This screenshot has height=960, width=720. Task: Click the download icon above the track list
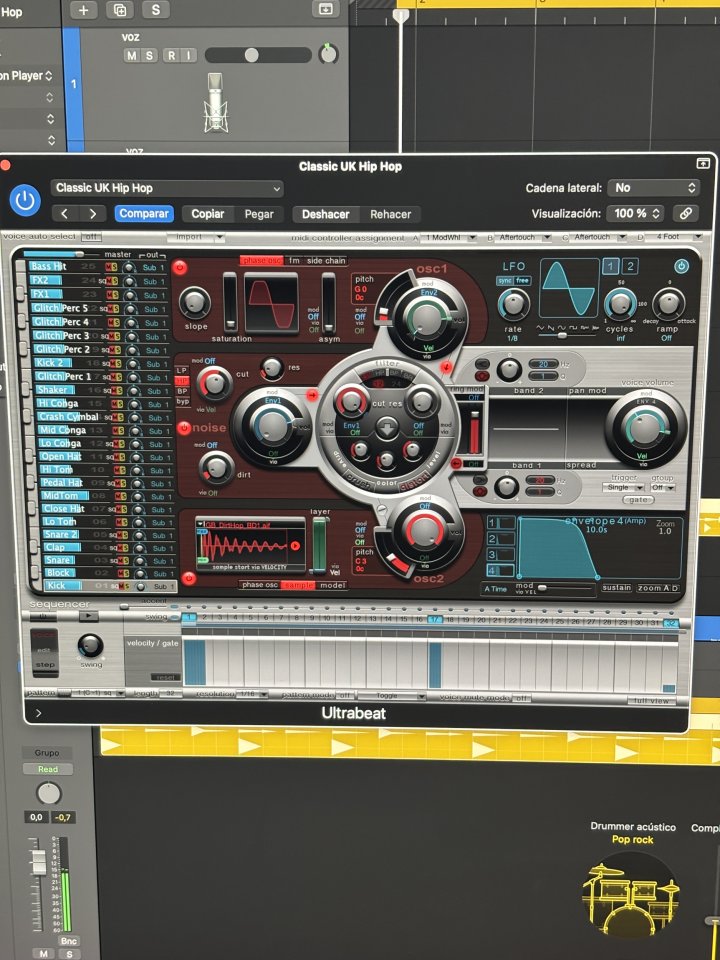tap(325, 9)
